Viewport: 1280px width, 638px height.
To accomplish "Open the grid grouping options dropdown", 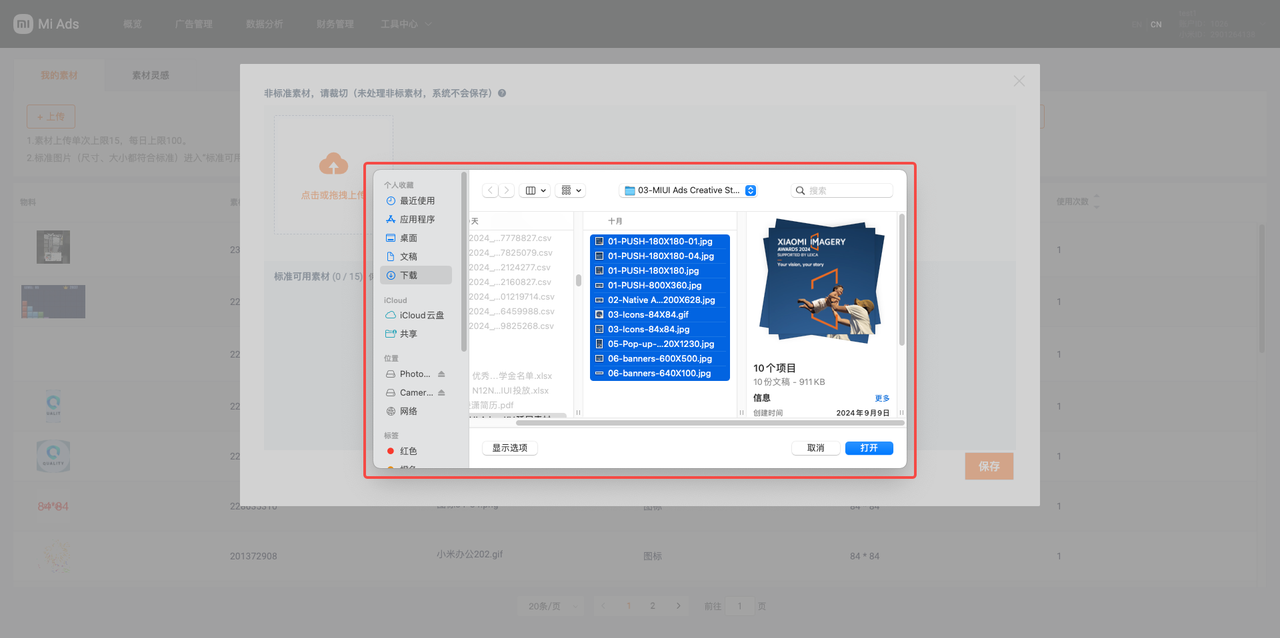I will point(571,190).
